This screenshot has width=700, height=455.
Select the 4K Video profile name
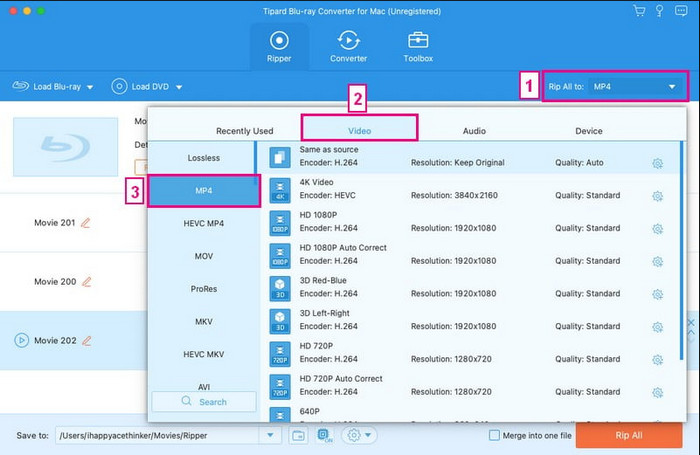point(317,182)
